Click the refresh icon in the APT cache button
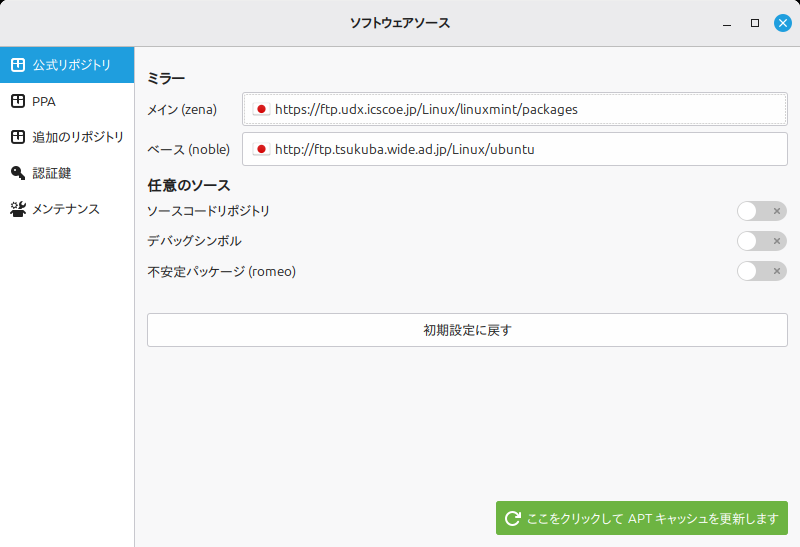This screenshot has height=547, width=800. [x=513, y=518]
